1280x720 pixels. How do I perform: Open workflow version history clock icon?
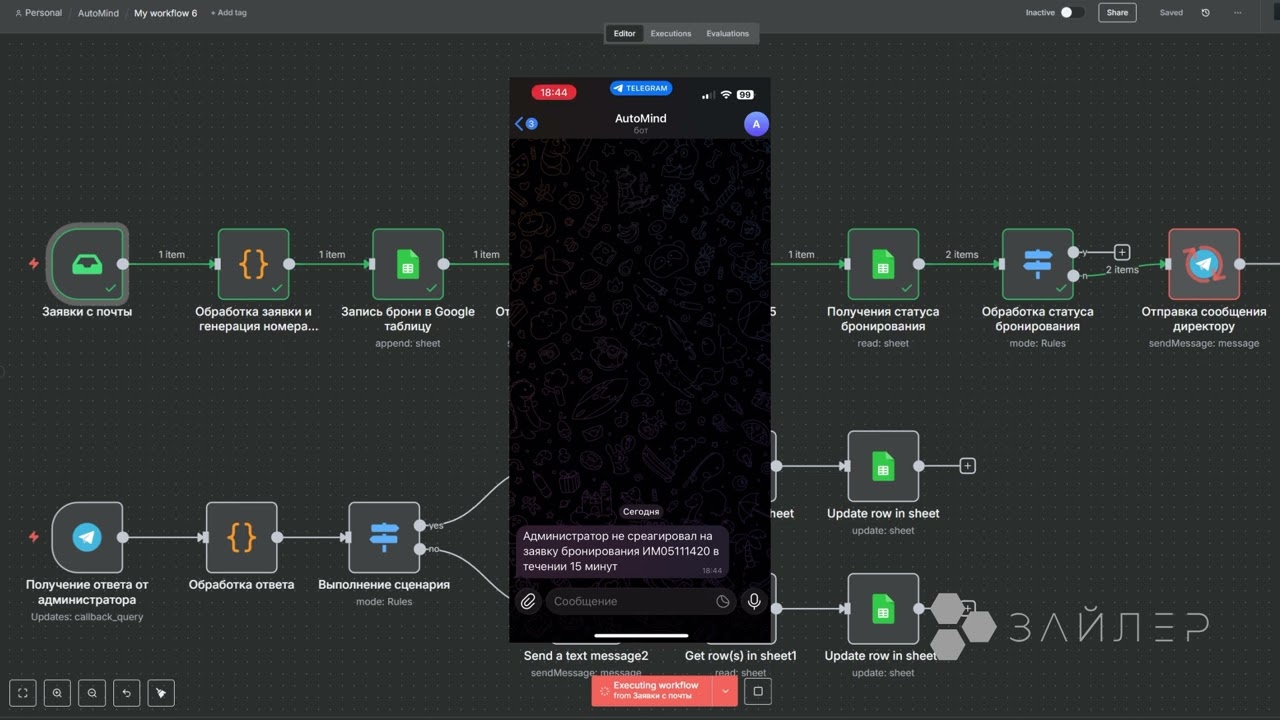[1205, 13]
